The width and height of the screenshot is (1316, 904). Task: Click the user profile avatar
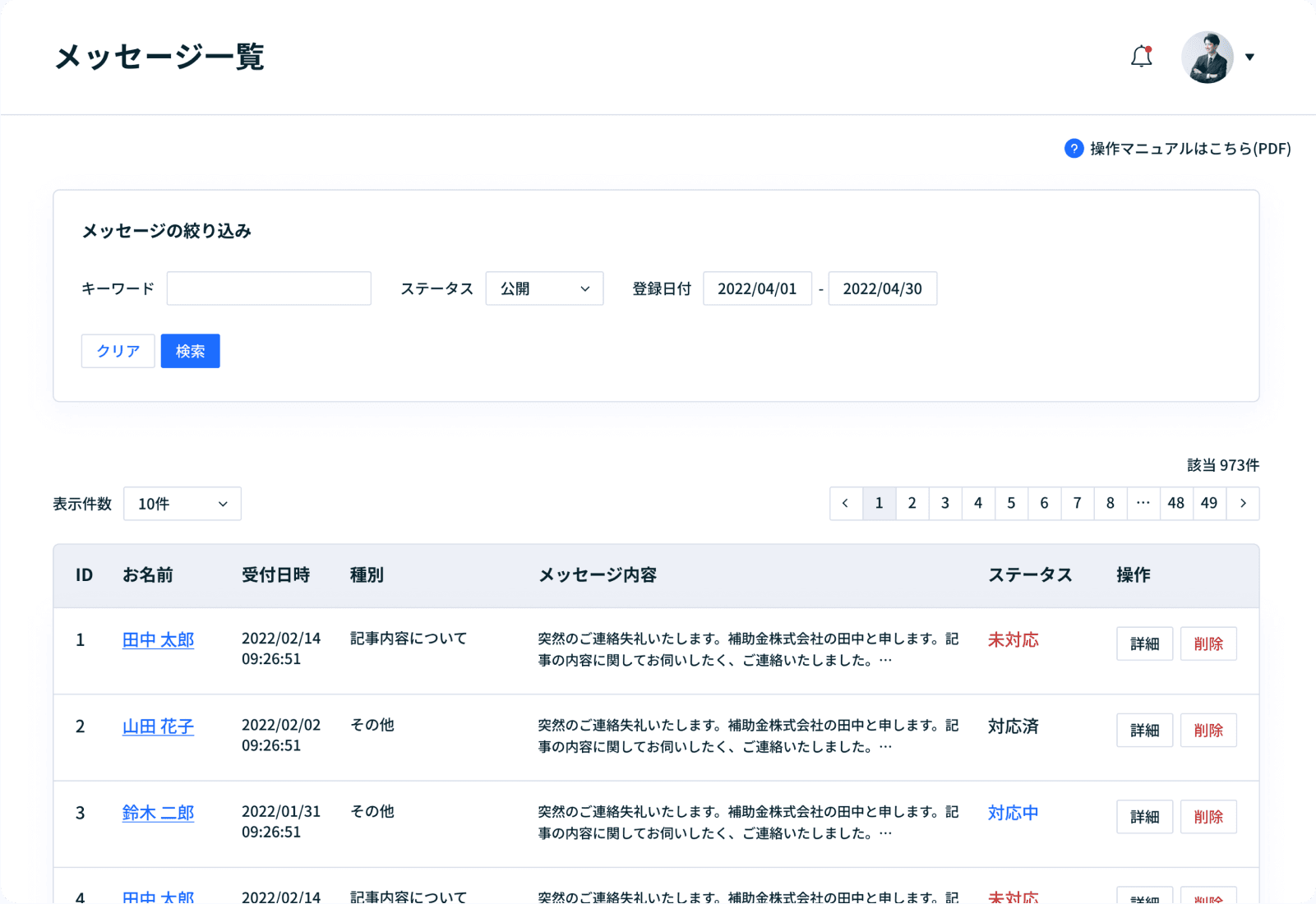tap(1207, 58)
